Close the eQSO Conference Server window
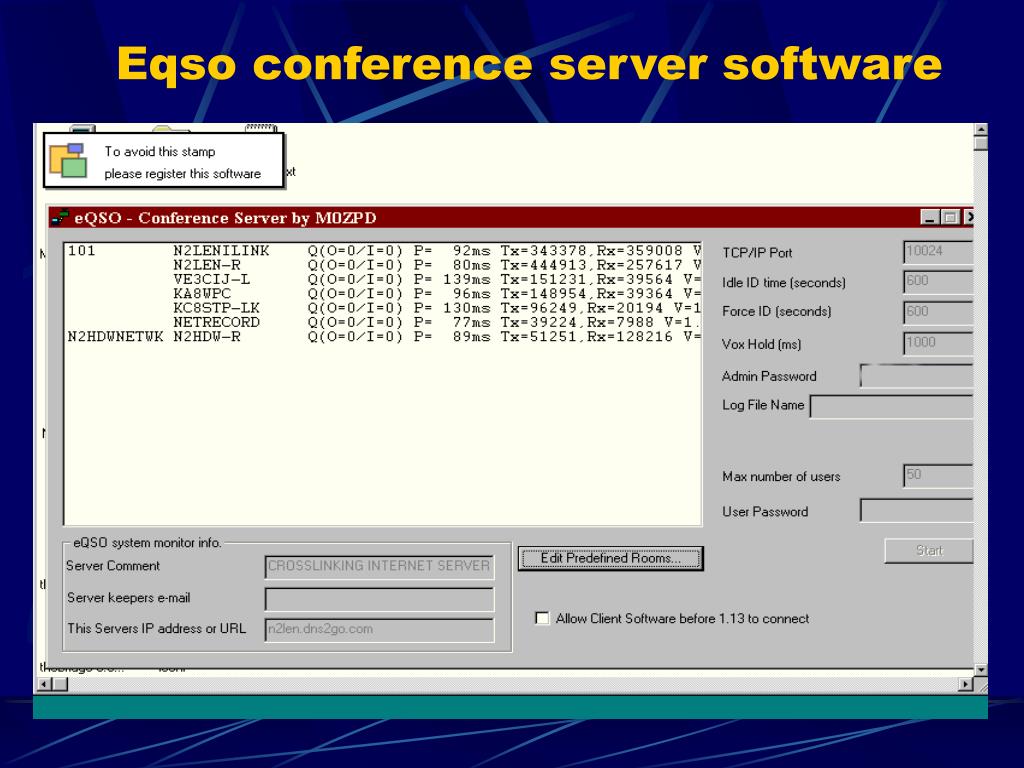1024x768 pixels. click(x=969, y=217)
